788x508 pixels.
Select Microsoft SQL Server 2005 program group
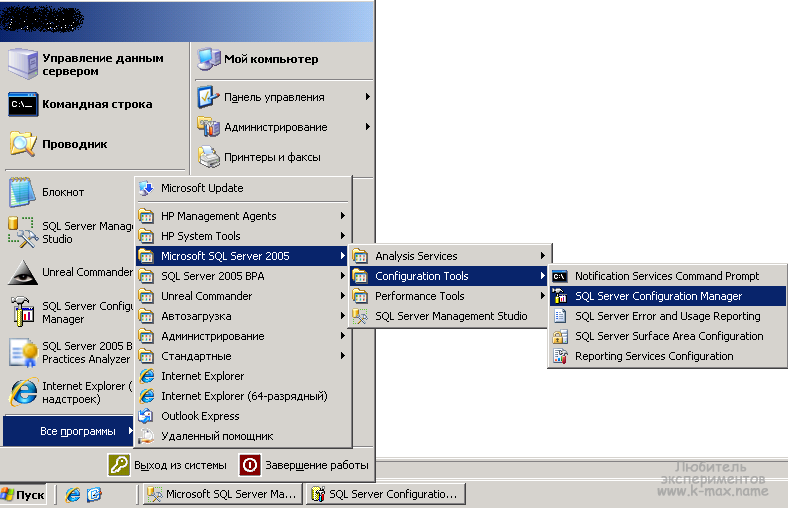click(x=243, y=256)
